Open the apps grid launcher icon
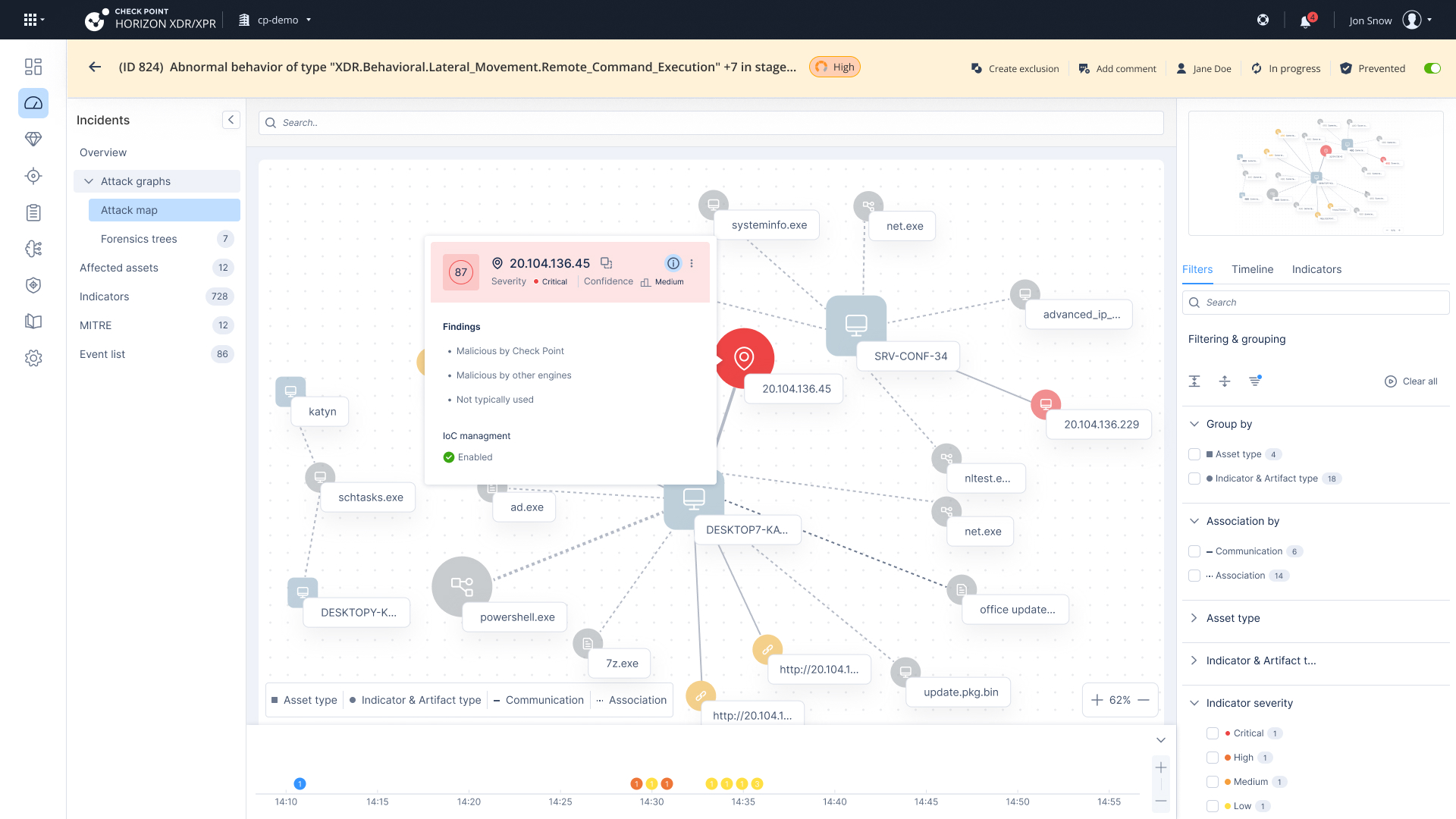 tap(30, 20)
